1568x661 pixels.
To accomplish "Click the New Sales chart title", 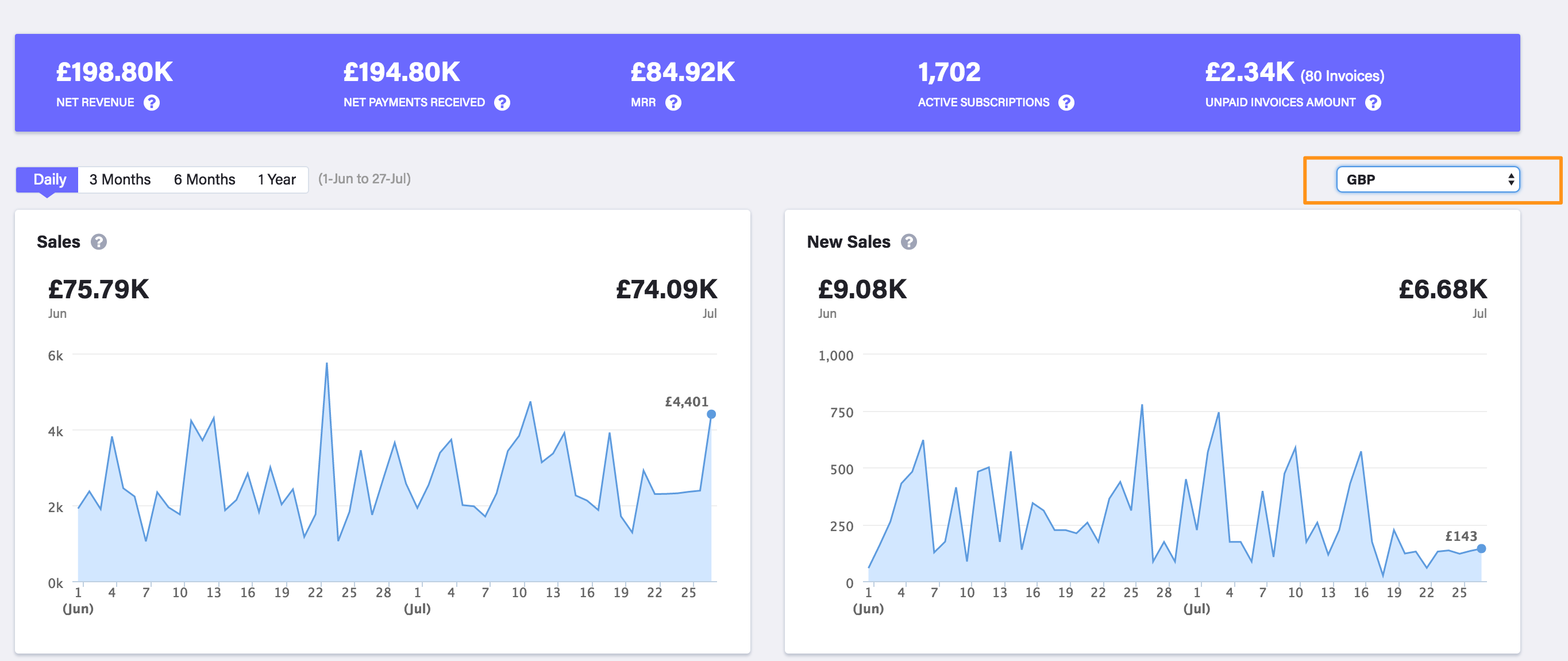I will click(x=849, y=242).
